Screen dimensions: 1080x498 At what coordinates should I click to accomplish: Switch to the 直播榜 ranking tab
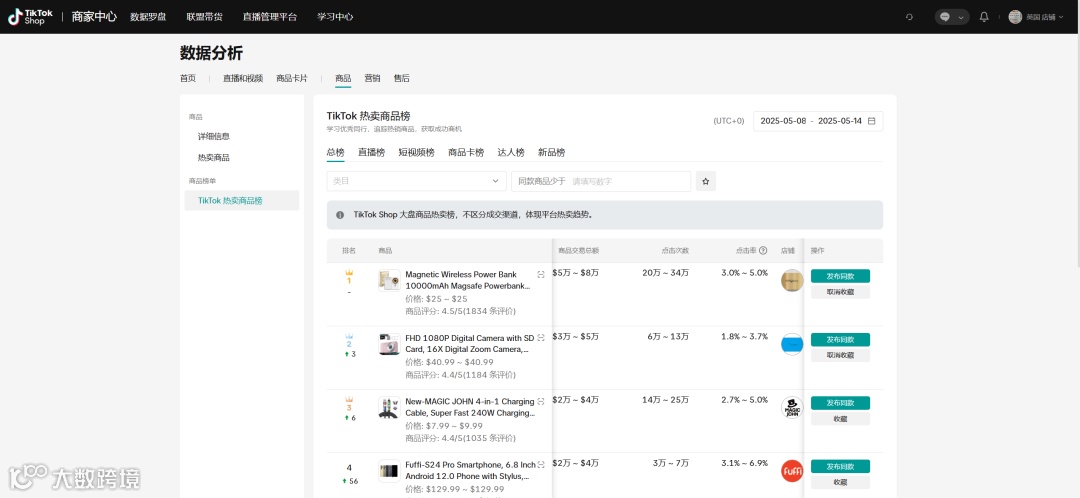(371, 152)
